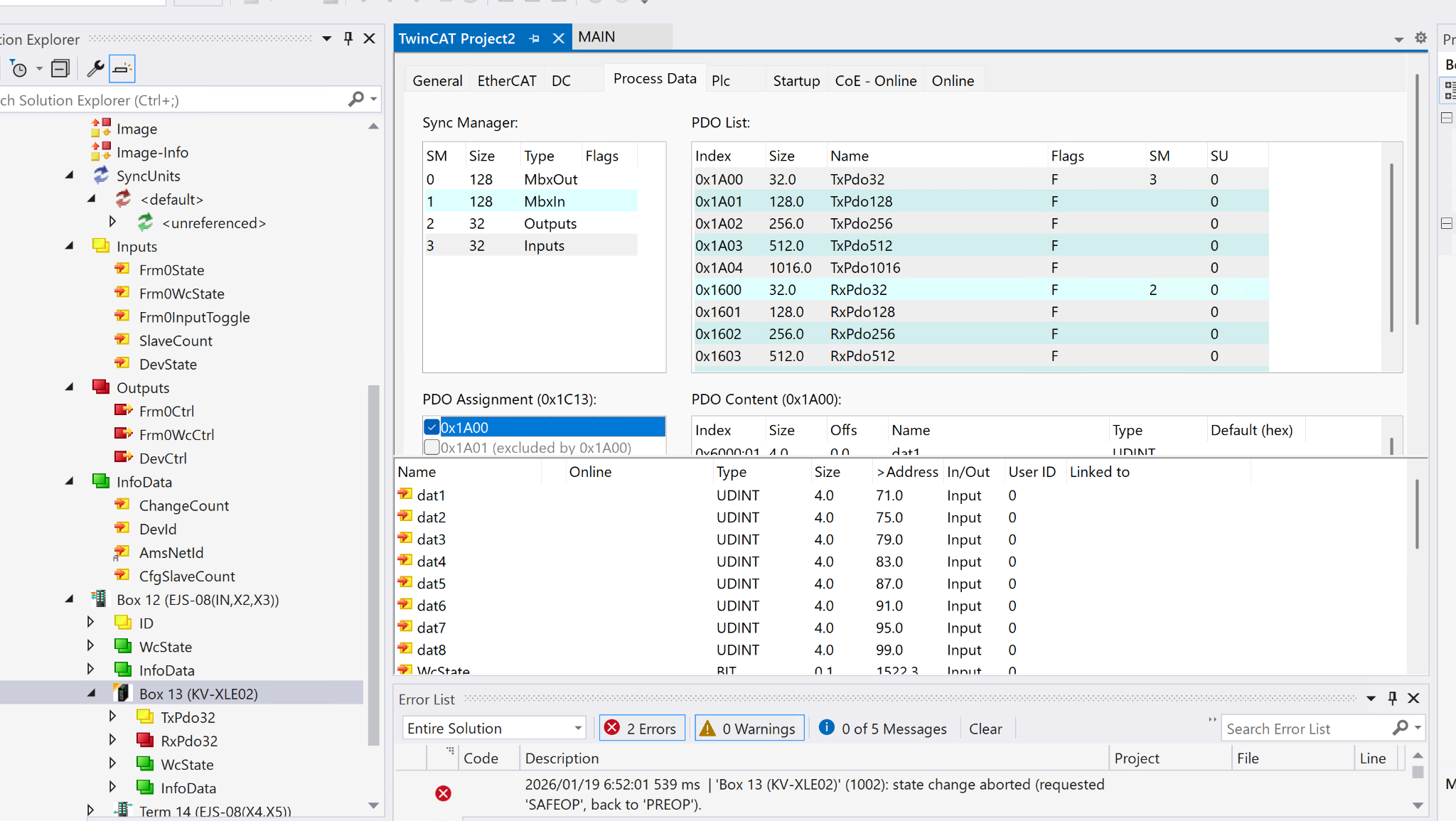Uncheck the 0x1A00 PDO assignment checkbox
Screen dimensions: 1456x821
point(432,427)
